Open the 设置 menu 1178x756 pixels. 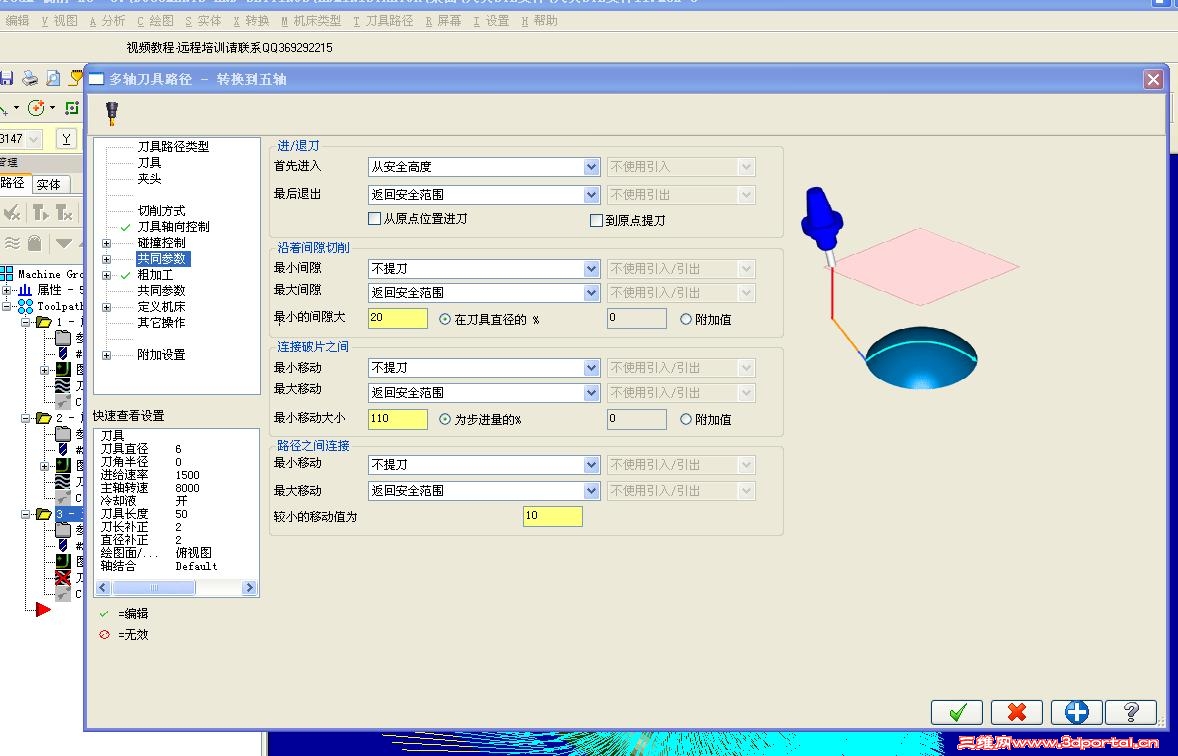click(x=491, y=21)
